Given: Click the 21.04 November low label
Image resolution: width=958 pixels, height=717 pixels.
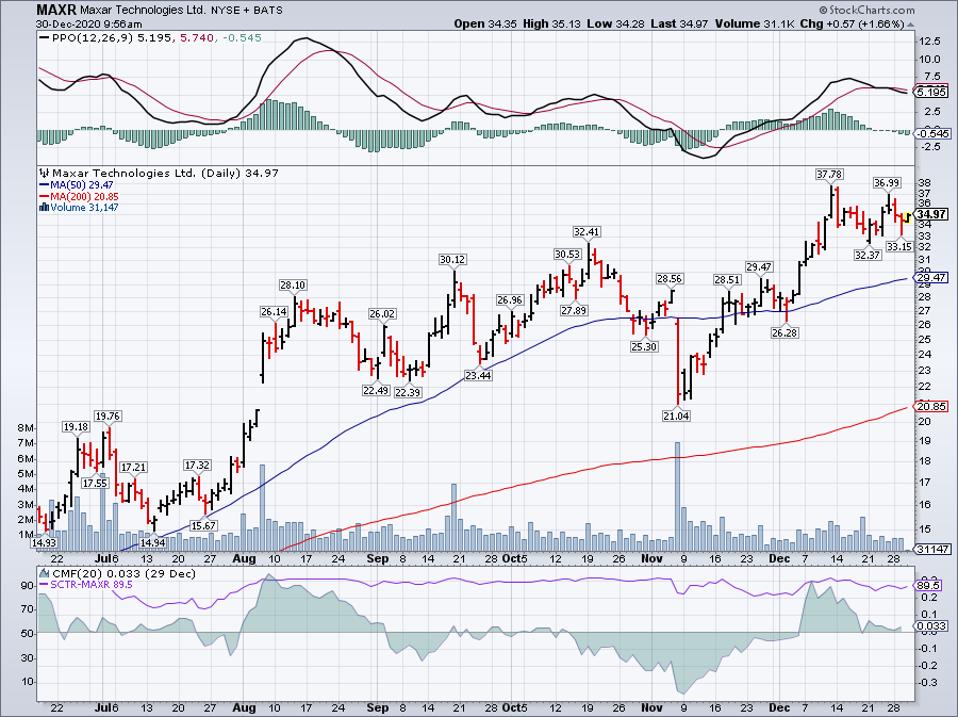Looking at the screenshot, I should [x=676, y=416].
